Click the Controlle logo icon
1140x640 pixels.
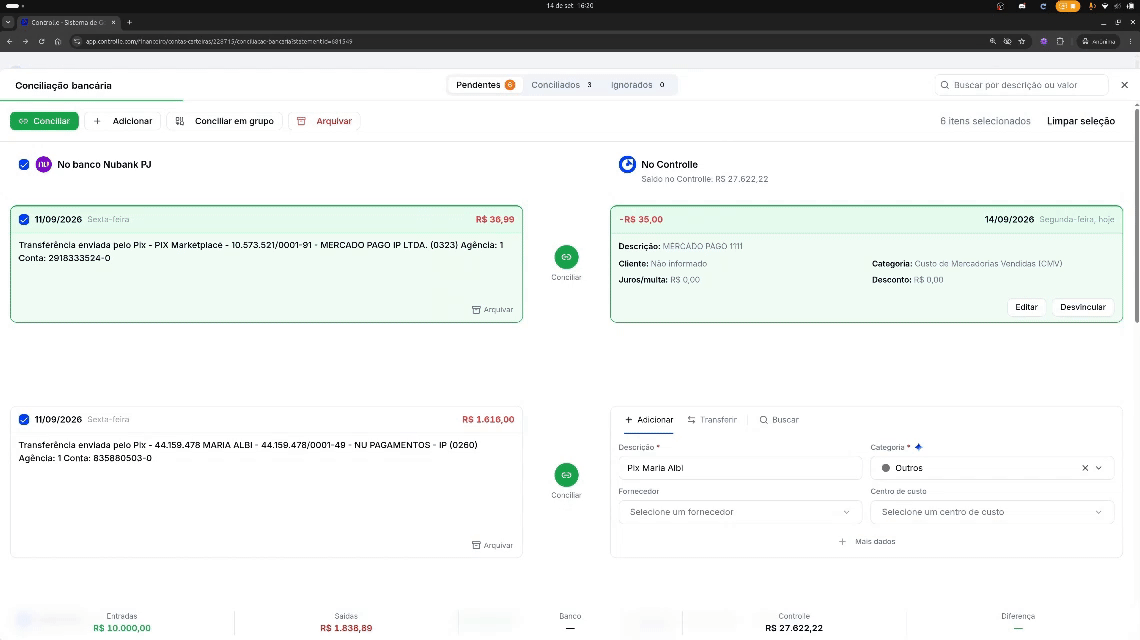coord(627,164)
